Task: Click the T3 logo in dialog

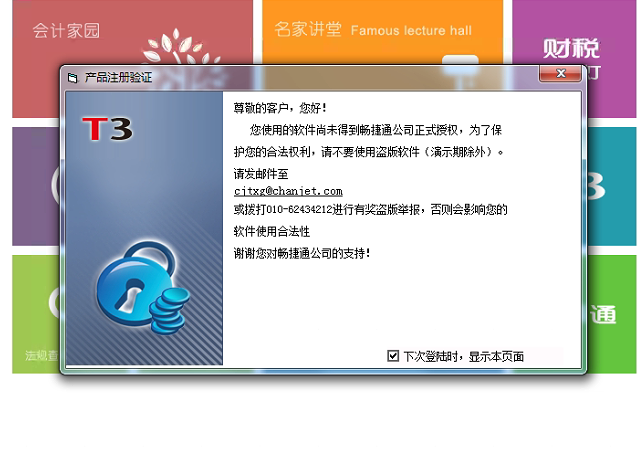Action: coord(108,129)
